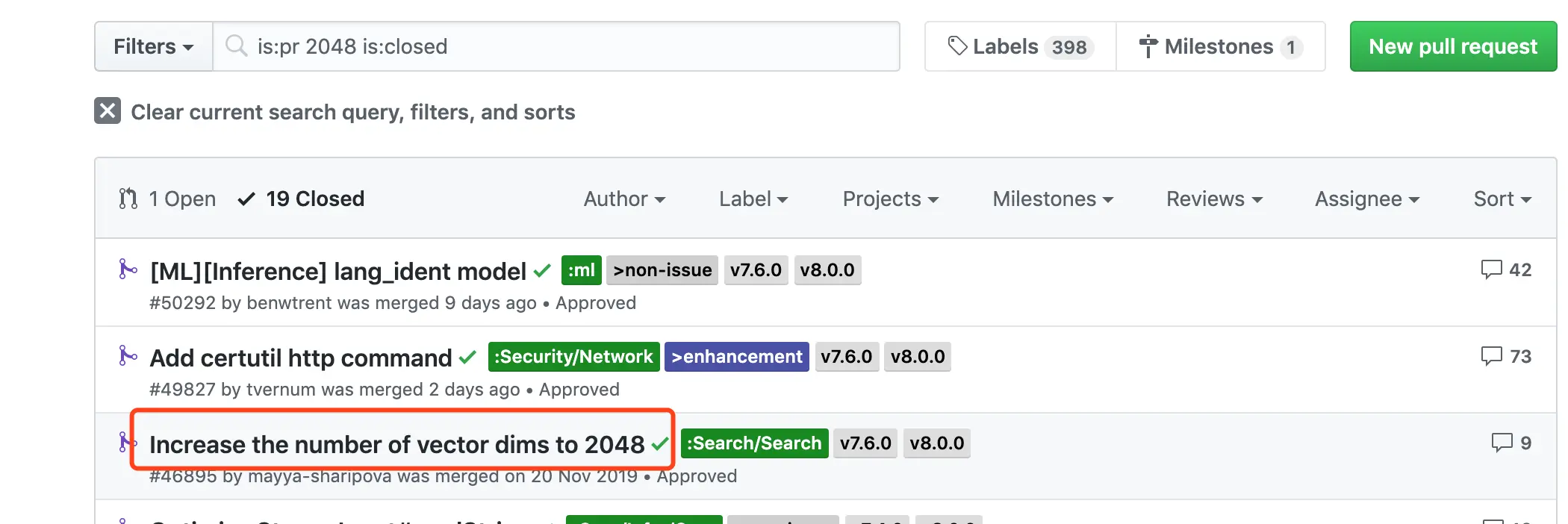Show the 1 Open pull requests
Viewport: 1568px width, 524px height.
coord(167,199)
